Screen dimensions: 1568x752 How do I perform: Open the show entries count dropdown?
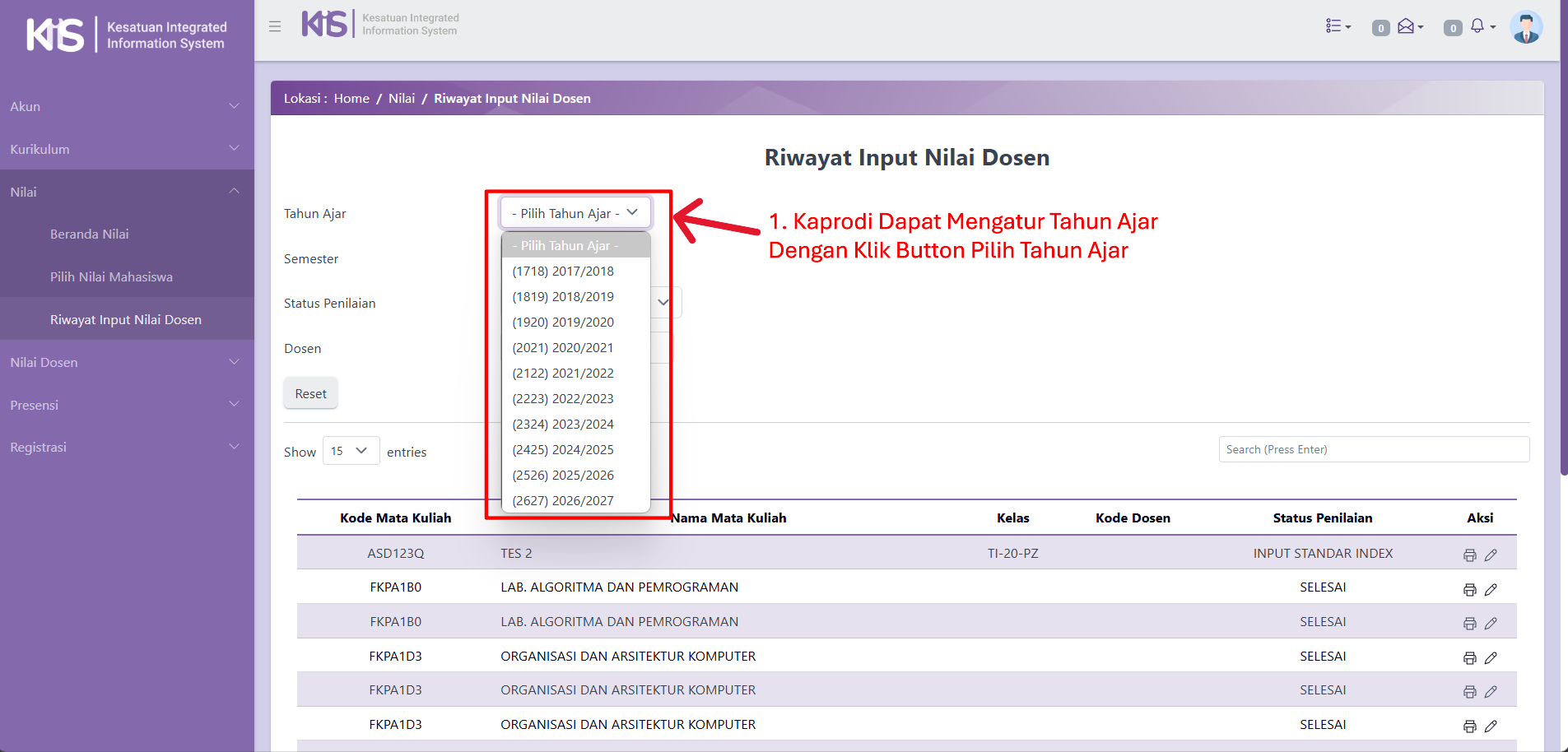coord(351,451)
